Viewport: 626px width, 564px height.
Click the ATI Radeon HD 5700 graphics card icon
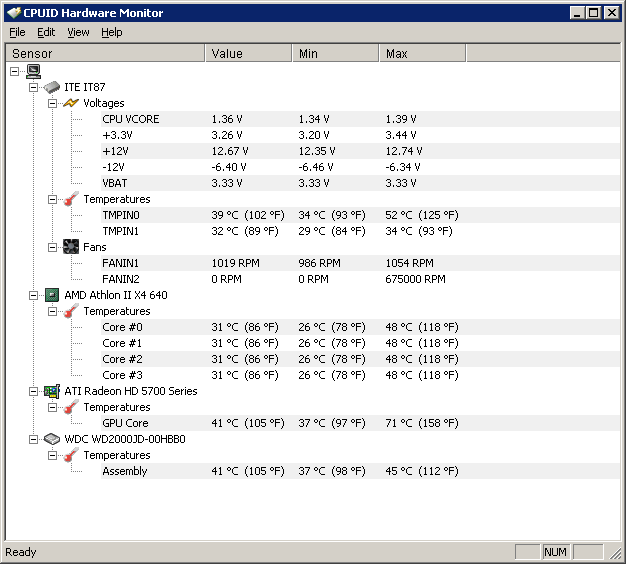(51, 391)
